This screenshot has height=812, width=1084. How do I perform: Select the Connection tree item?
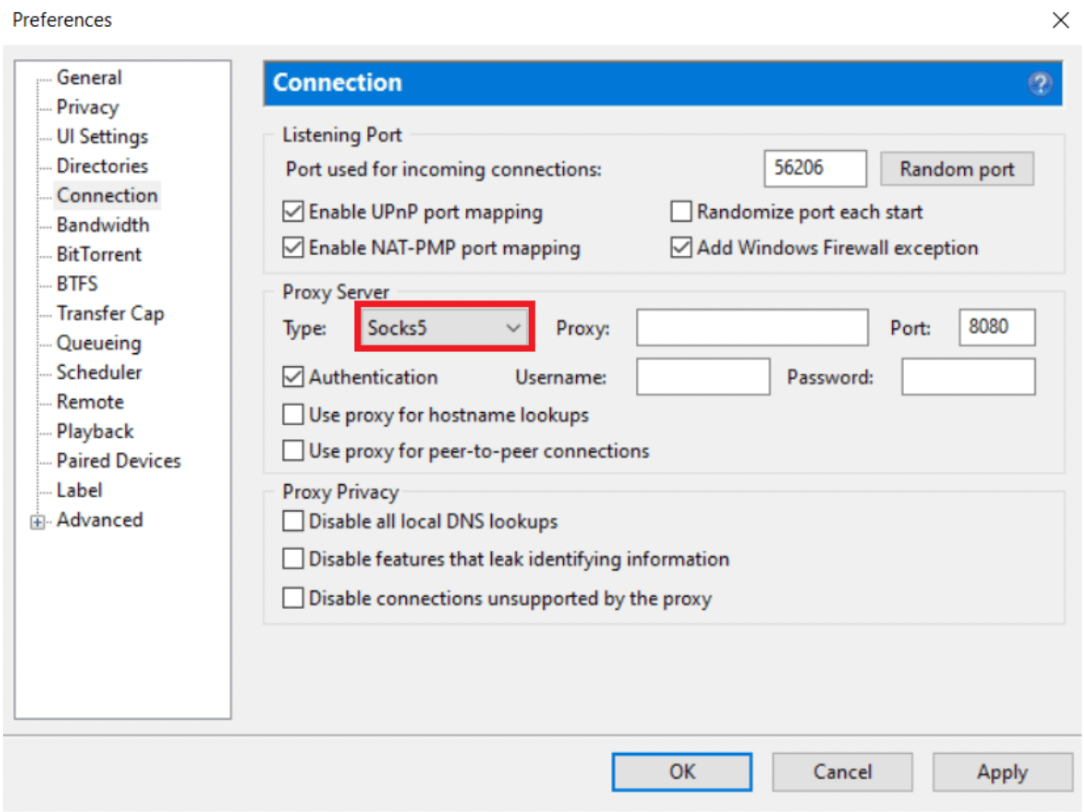107,196
